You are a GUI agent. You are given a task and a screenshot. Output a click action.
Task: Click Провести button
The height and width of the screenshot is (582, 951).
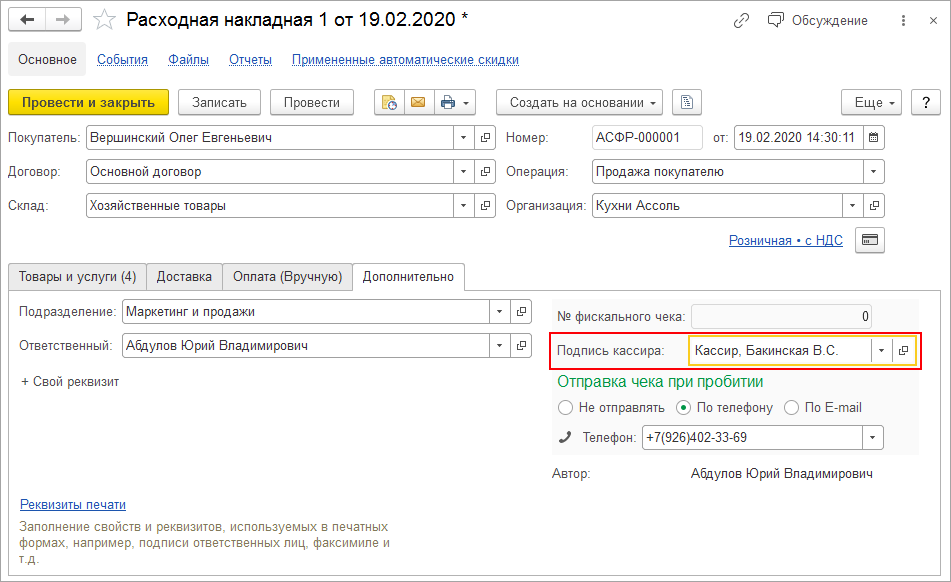pyautogui.click(x=312, y=102)
